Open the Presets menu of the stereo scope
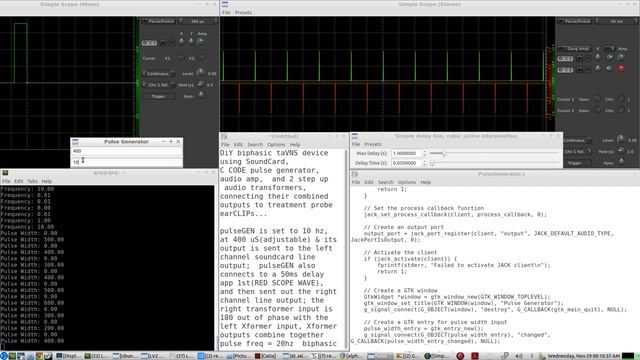The width and height of the screenshot is (640, 360). (x=243, y=13)
